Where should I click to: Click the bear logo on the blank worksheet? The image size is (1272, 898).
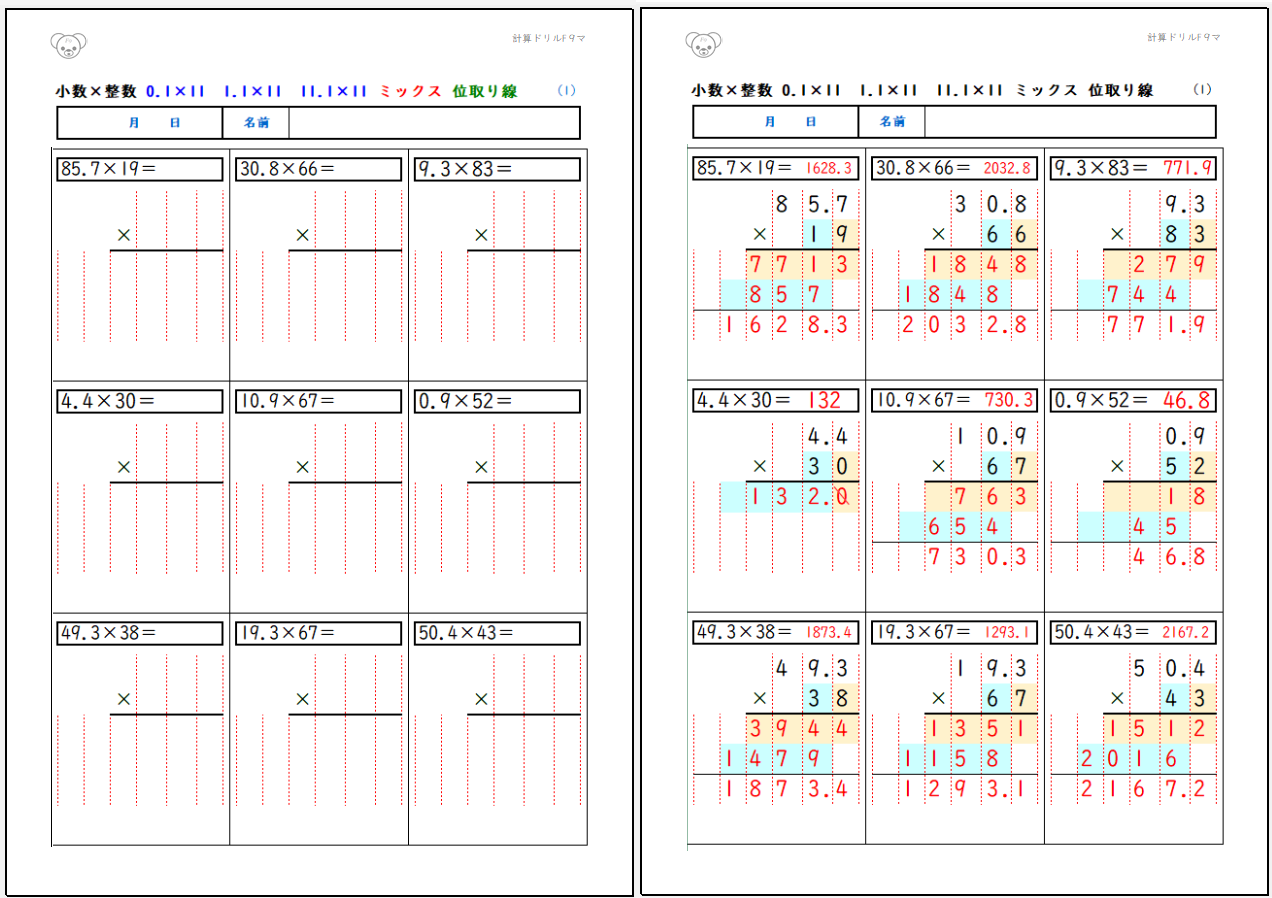pos(68,44)
